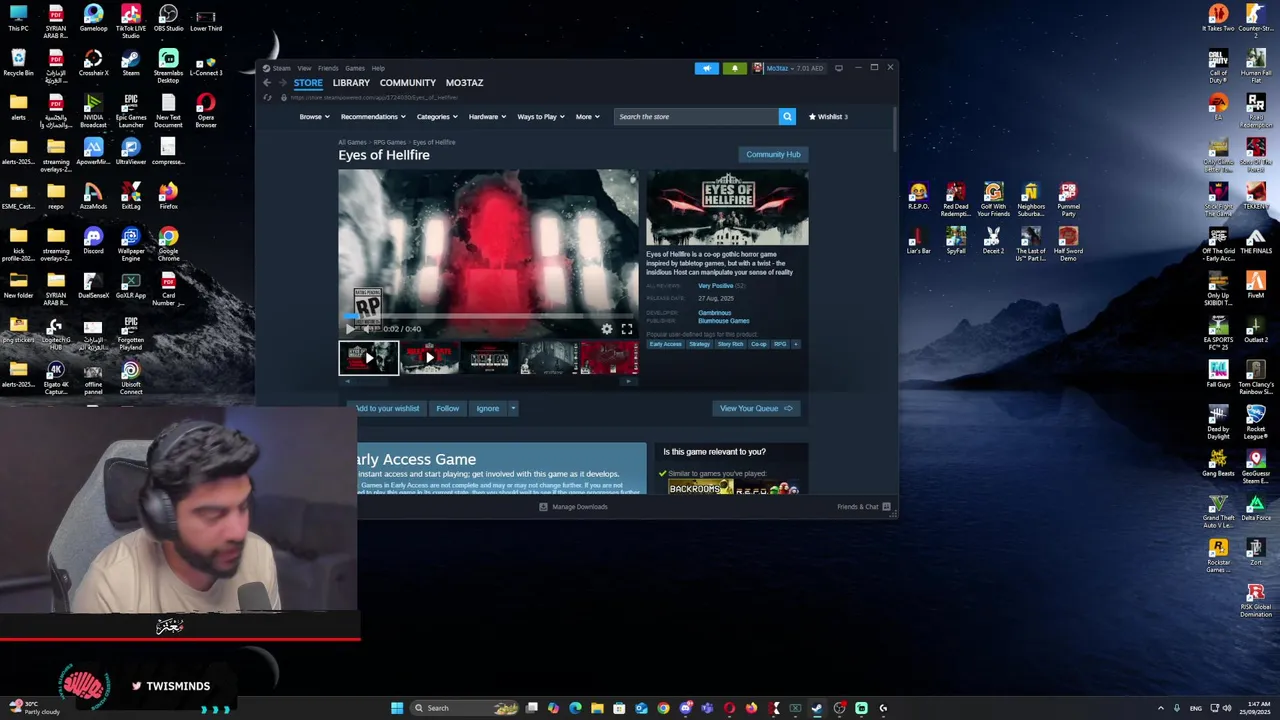Go back with Steam's back arrow
This screenshot has width=1280, height=720.
[x=267, y=83]
